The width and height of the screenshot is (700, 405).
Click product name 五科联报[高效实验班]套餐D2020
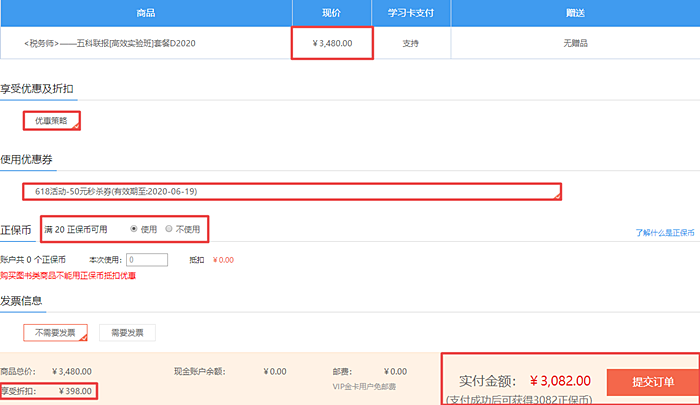click(x=110, y=43)
